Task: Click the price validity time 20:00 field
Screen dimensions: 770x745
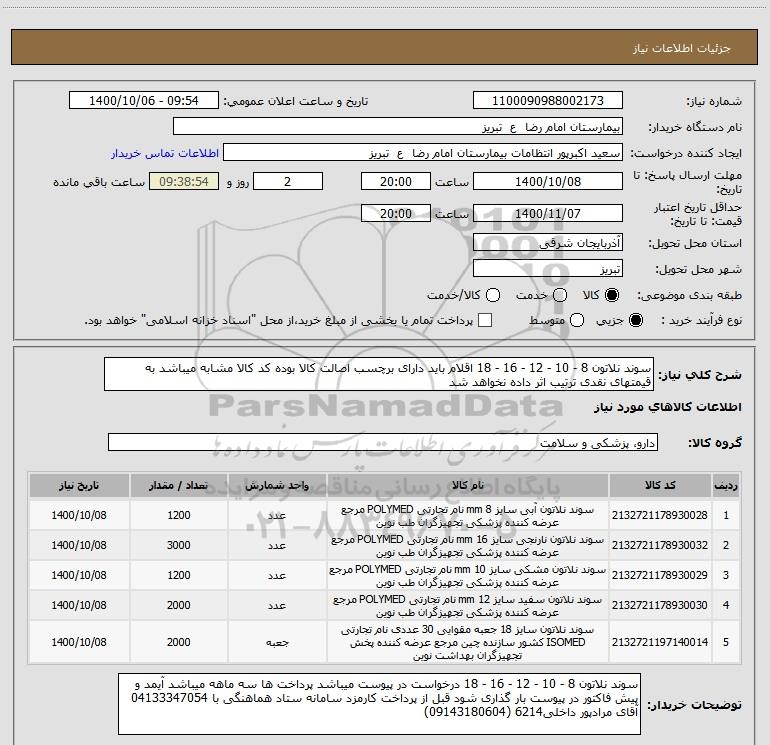Action: [396, 213]
